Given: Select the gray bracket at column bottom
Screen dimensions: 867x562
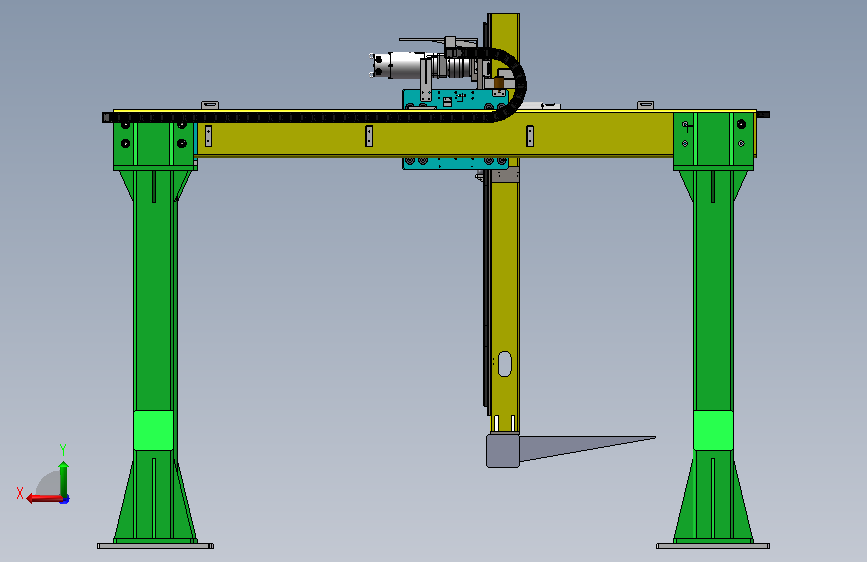Looking at the screenshot, I should coord(503,451).
